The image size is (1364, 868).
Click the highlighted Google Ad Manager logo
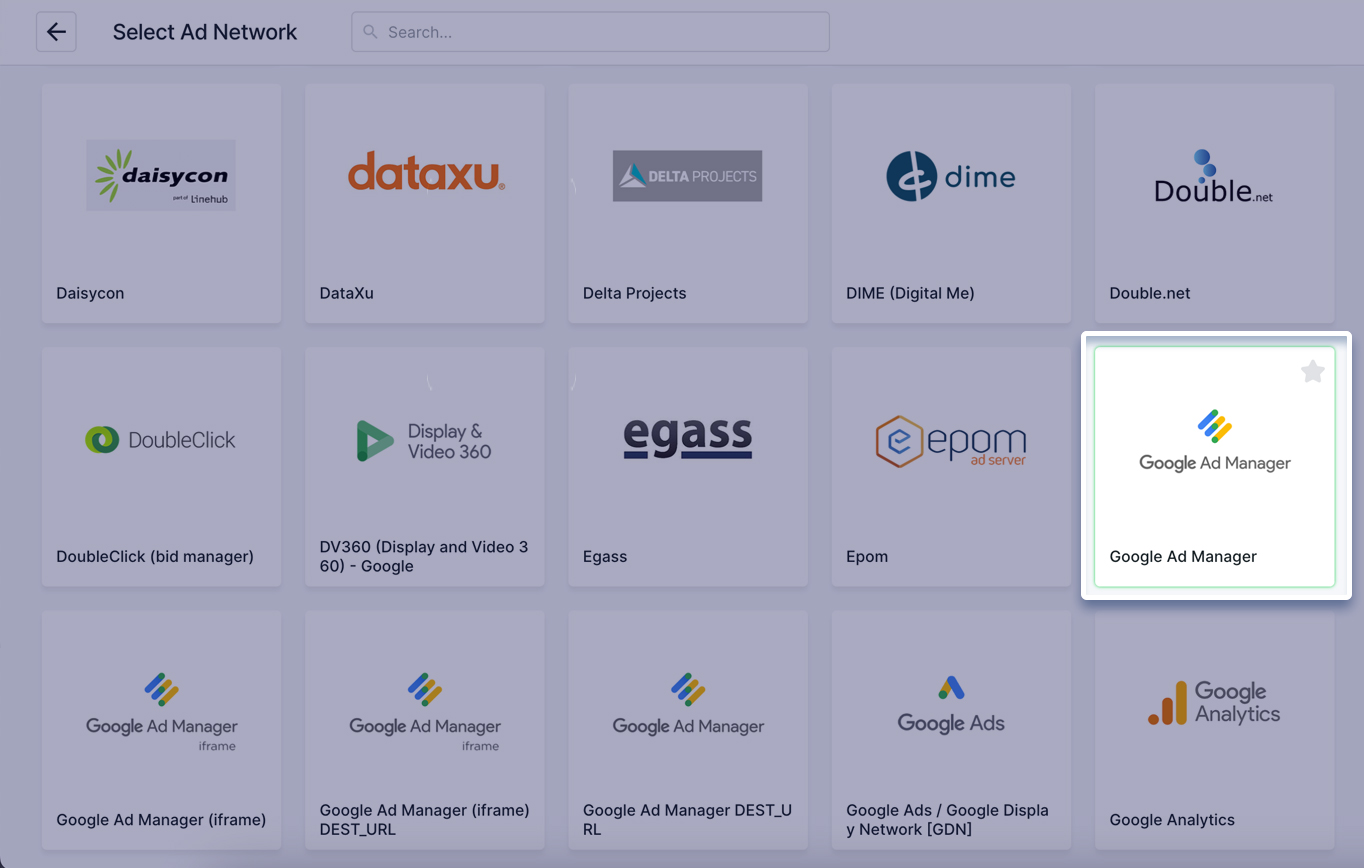click(x=1215, y=441)
